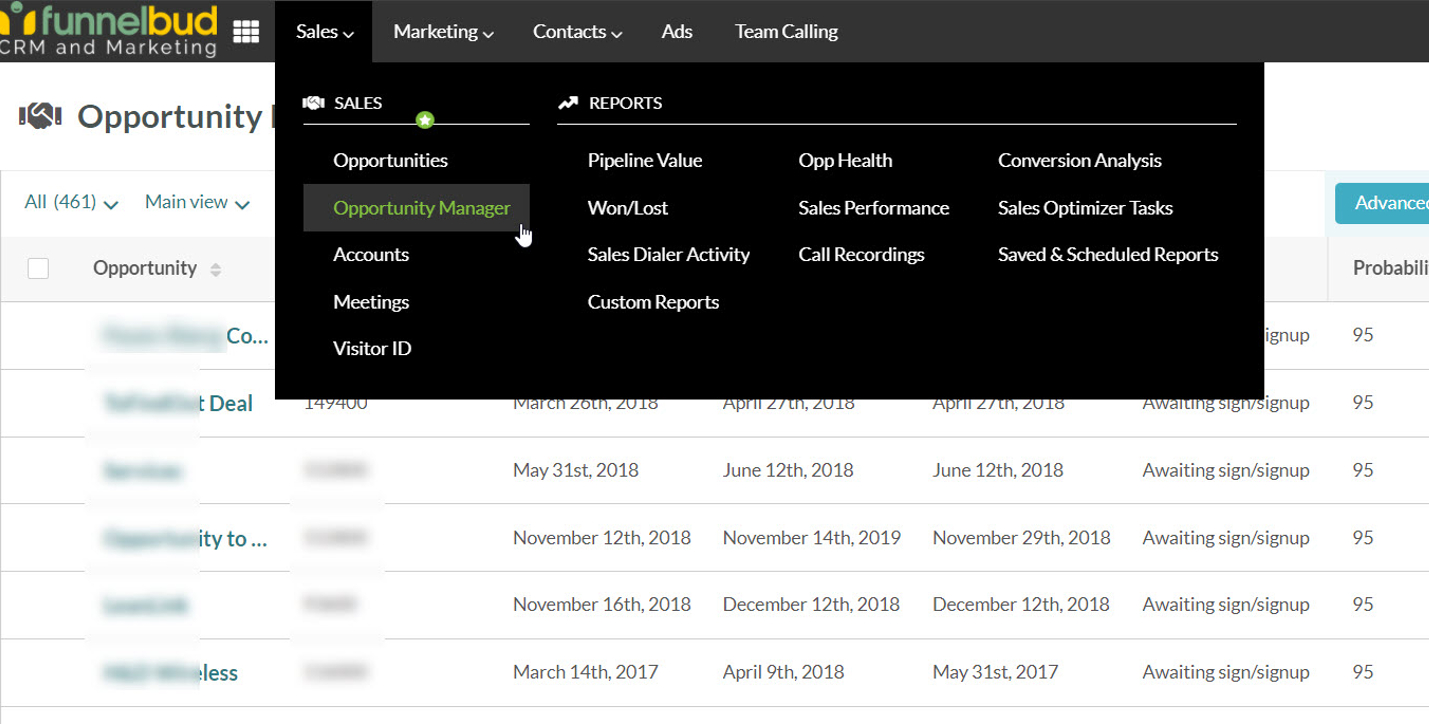Open the apps grid icon

(246, 32)
